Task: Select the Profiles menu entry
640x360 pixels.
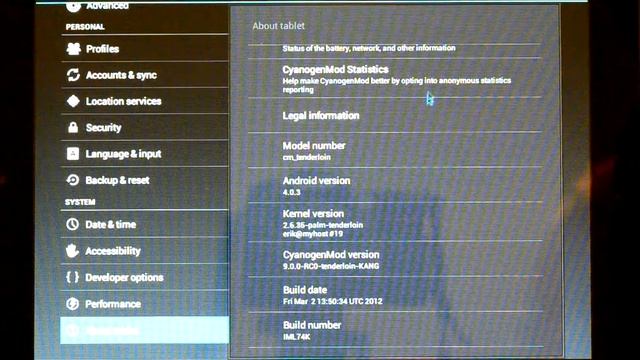Action: click(144, 49)
